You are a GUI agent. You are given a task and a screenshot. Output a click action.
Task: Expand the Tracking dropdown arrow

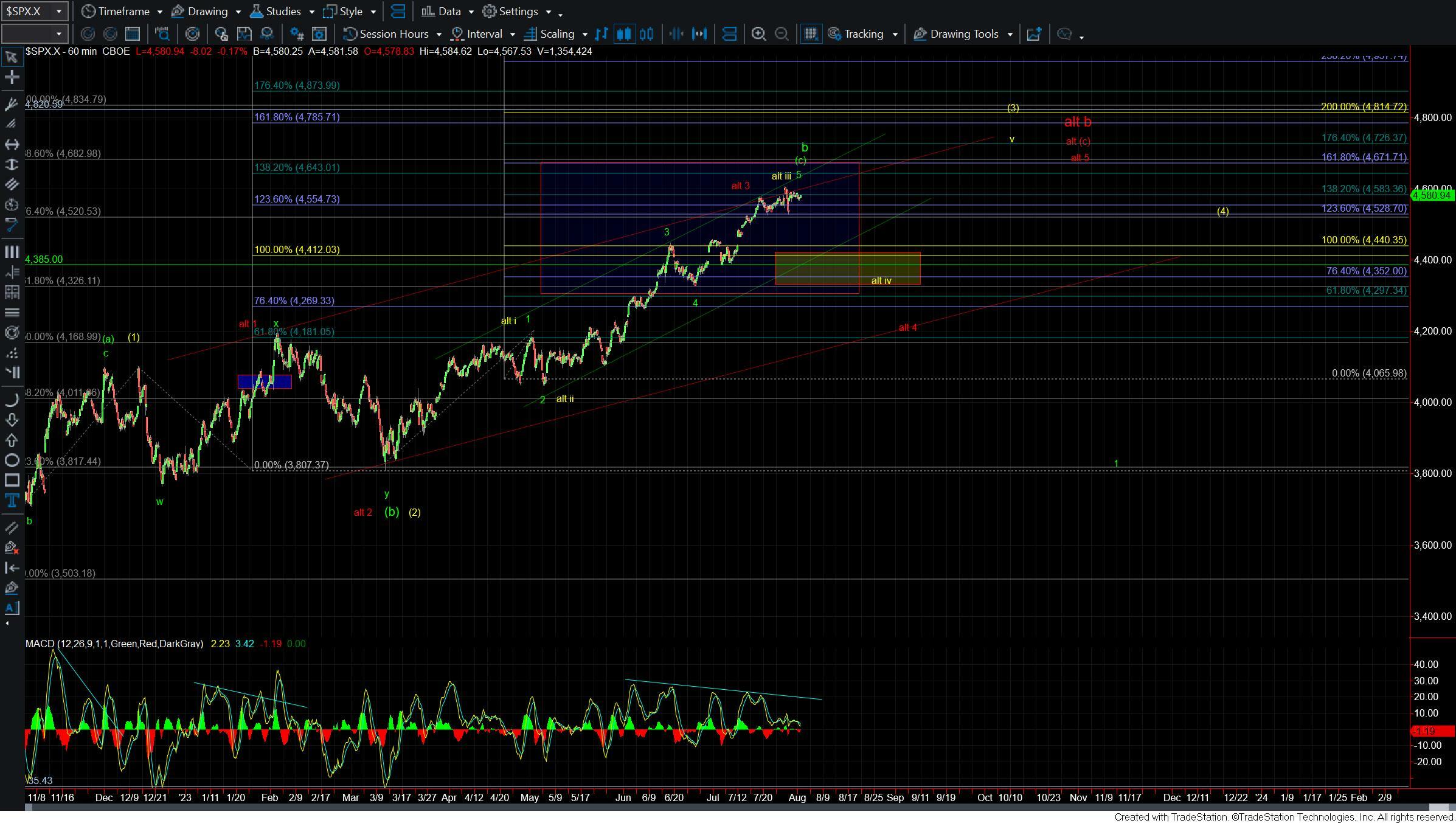[895, 34]
